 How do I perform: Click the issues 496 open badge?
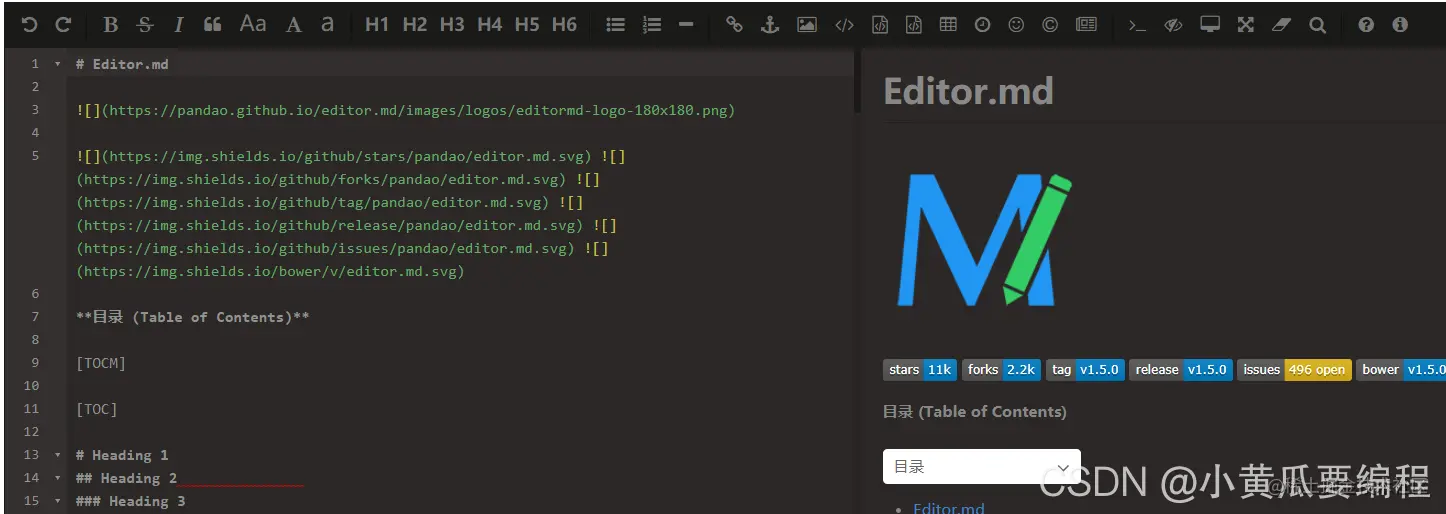pyautogui.click(x=1294, y=370)
